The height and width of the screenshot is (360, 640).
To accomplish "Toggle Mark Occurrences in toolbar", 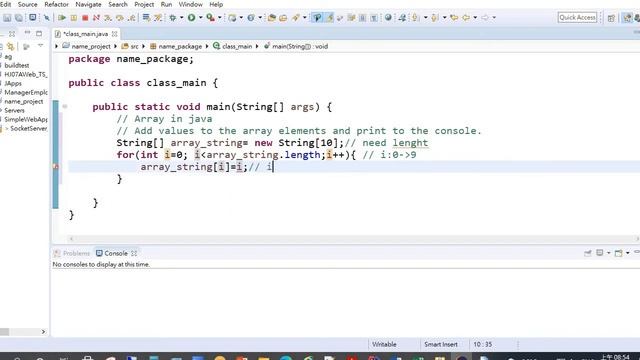I will 329,18.
